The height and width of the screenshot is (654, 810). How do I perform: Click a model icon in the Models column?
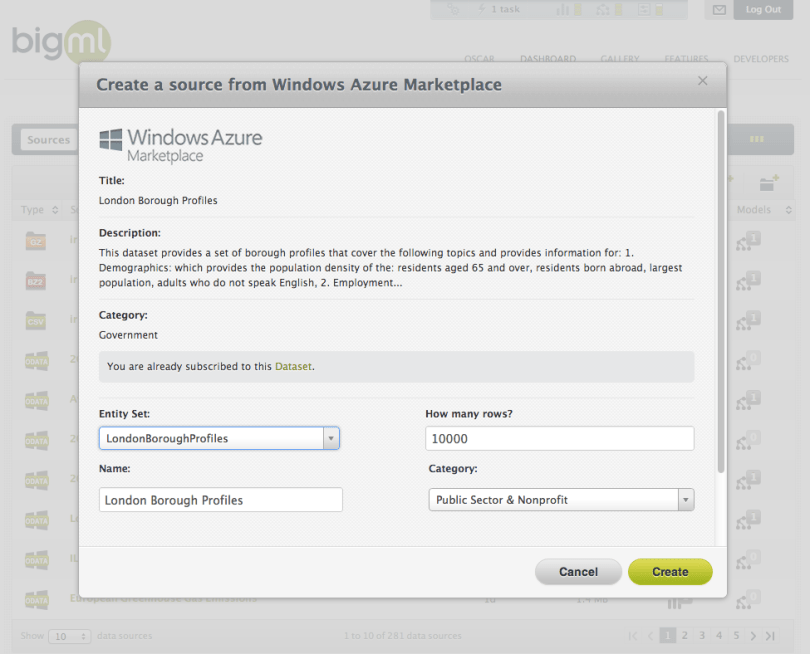click(x=748, y=240)
